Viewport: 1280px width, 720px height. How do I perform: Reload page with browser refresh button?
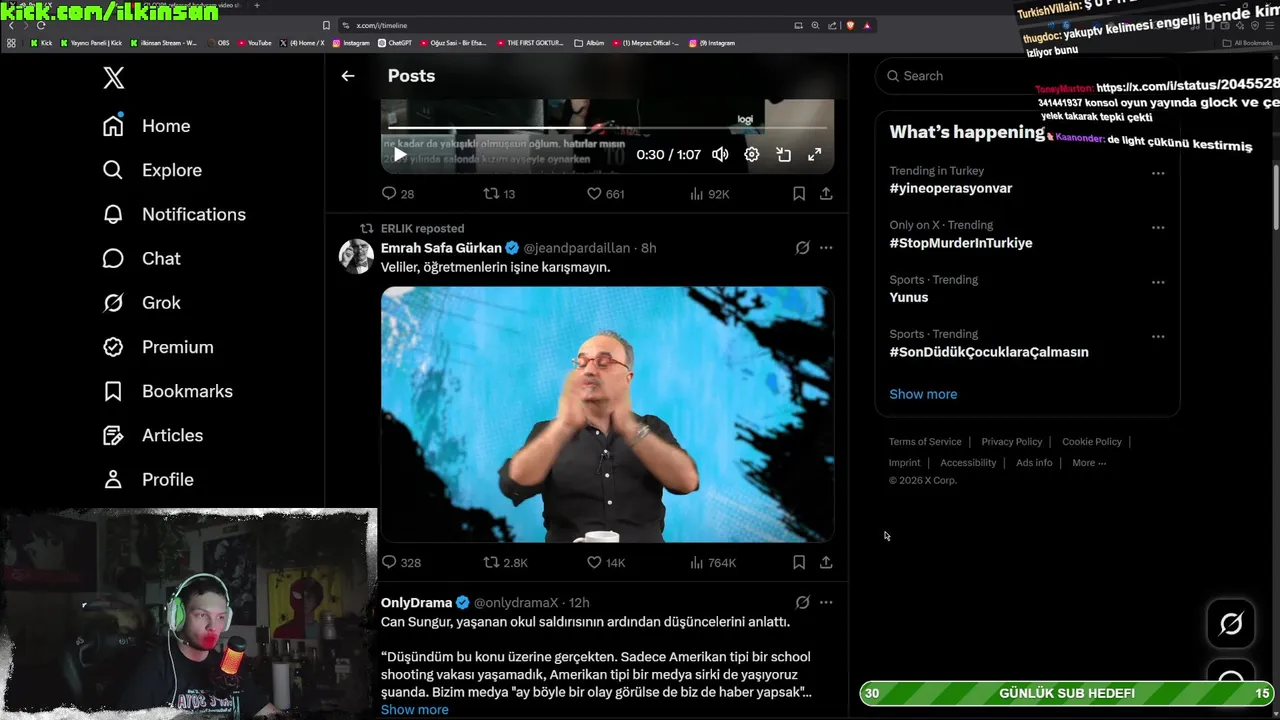point(41,25)
